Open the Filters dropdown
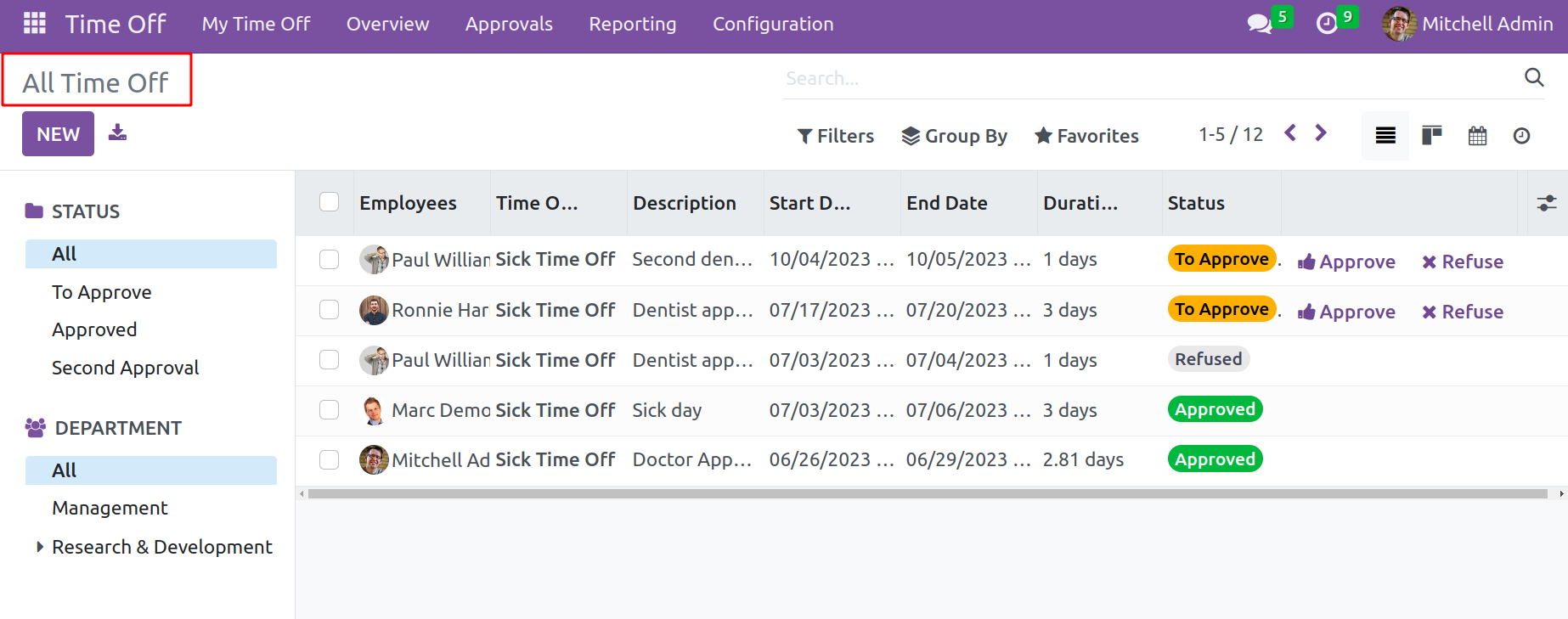This screenshot has height=619, width=1568. coord(835,136)
